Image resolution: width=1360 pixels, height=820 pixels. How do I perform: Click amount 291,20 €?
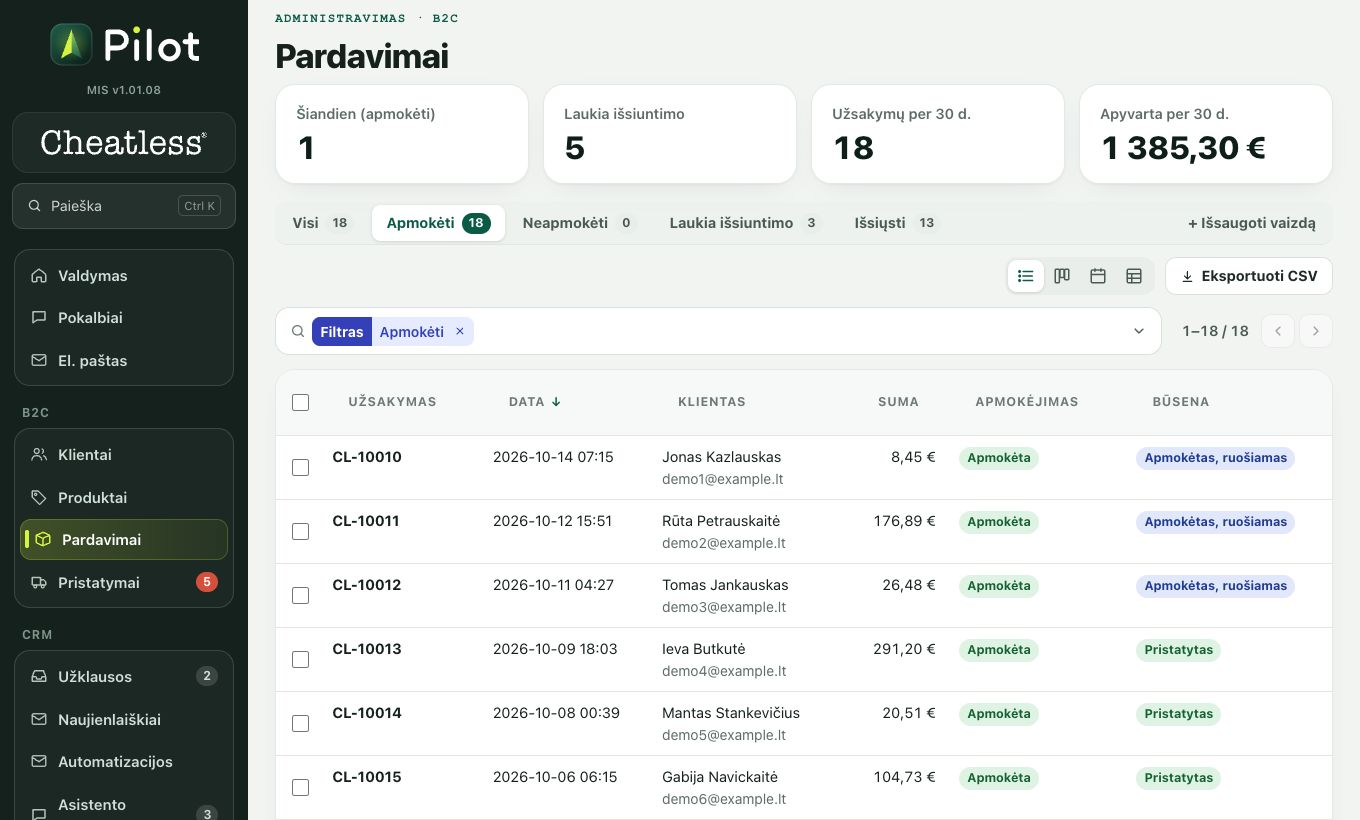click(904, 649)
